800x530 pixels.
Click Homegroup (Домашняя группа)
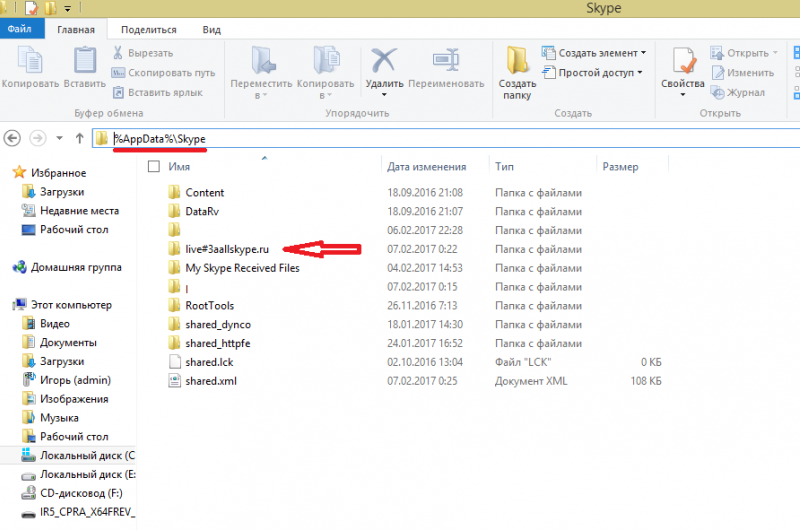pos(76,267)
